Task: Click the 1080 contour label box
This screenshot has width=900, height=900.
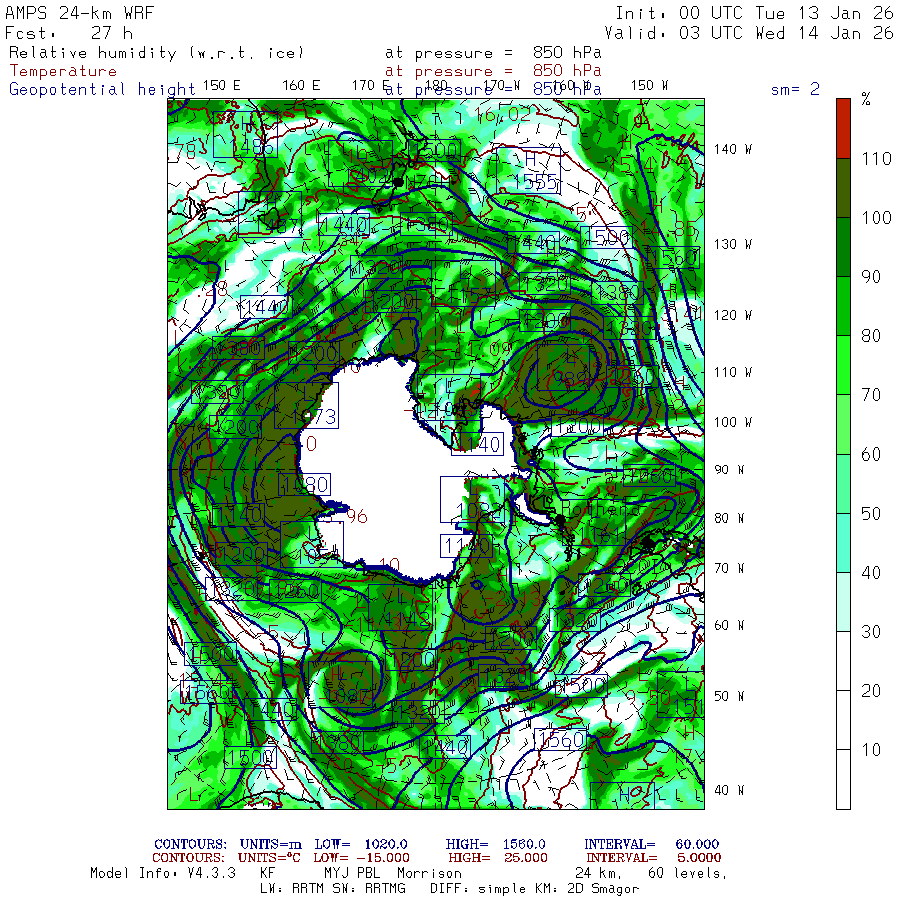Action: pos(304,484)
